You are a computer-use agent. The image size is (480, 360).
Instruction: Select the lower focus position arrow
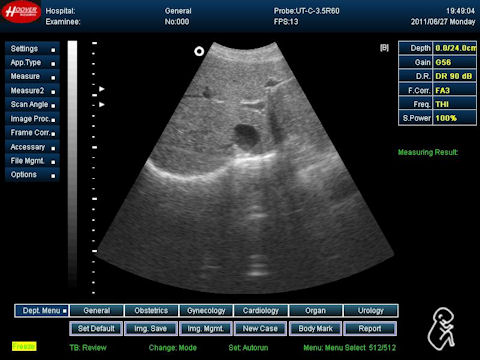pos(102,105)
